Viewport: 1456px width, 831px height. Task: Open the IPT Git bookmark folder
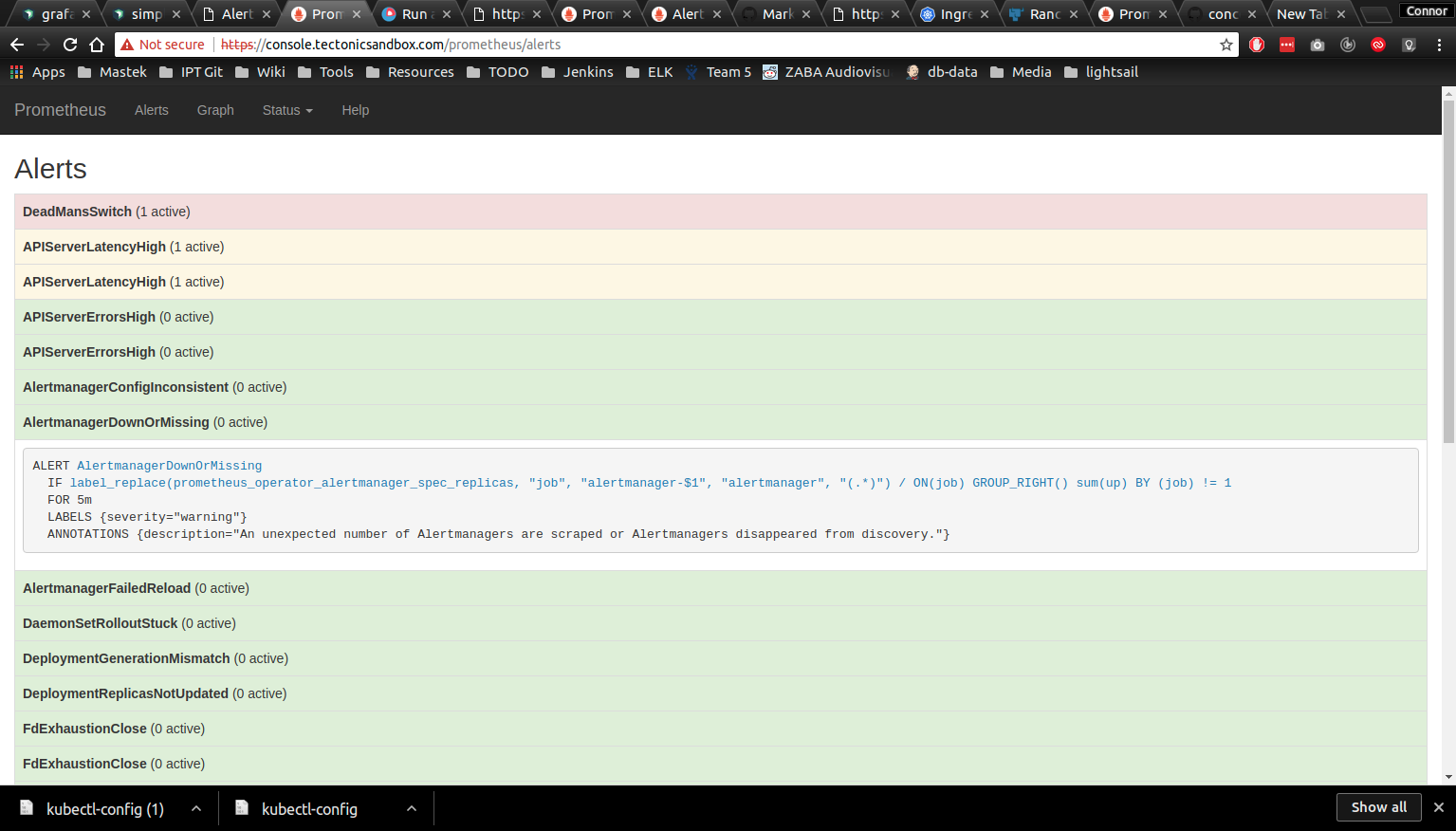click(x=191, y=72)
